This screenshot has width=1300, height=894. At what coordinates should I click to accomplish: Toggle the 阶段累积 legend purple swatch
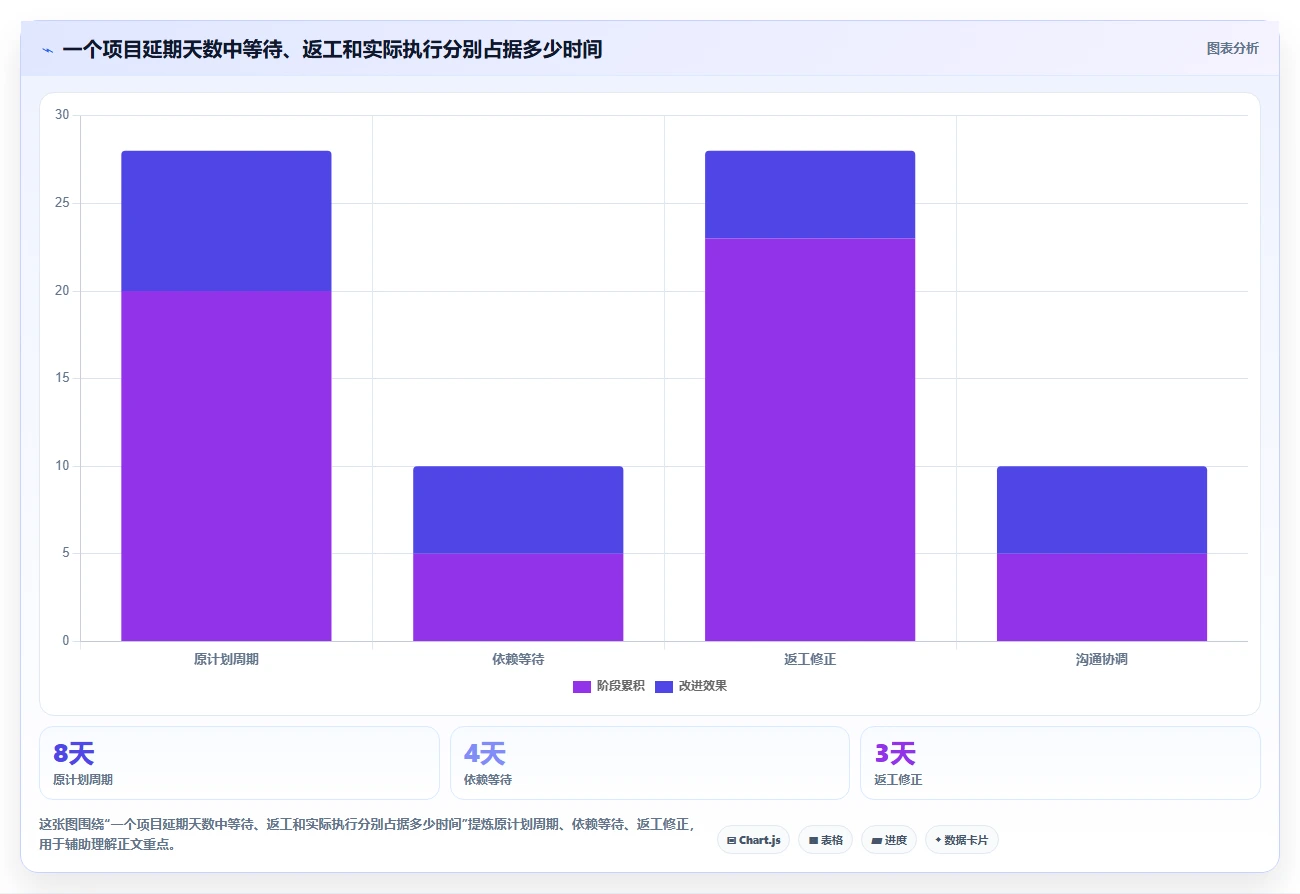point(582,686)
